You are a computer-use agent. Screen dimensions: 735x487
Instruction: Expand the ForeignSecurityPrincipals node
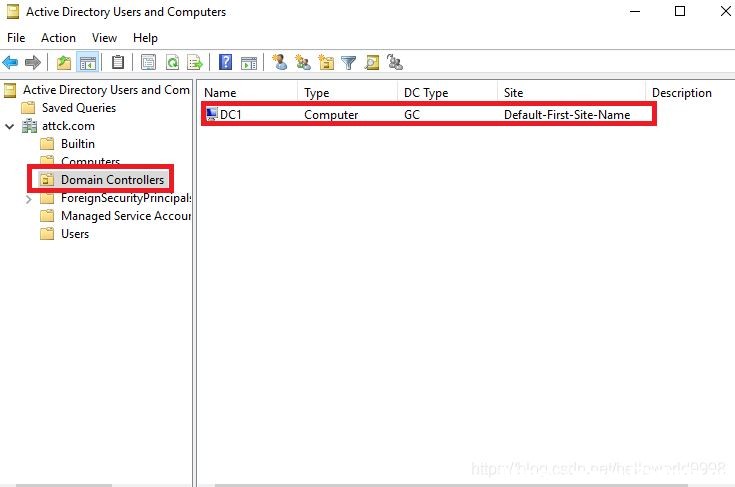pyautogui.click(x=29, y=199)
